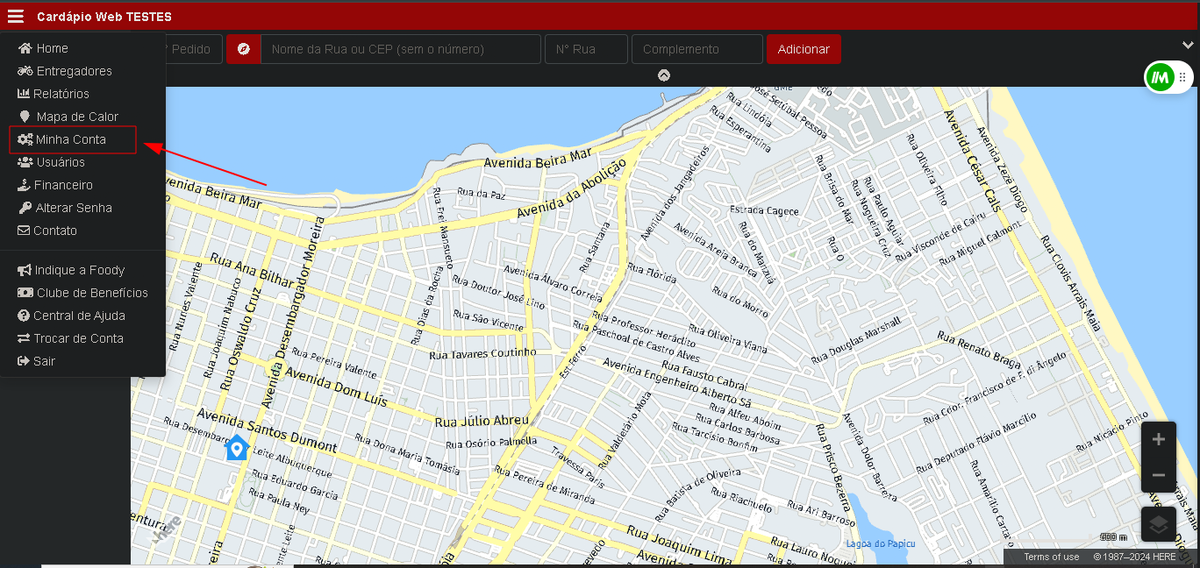Click Sair to log out

[44, 361]
